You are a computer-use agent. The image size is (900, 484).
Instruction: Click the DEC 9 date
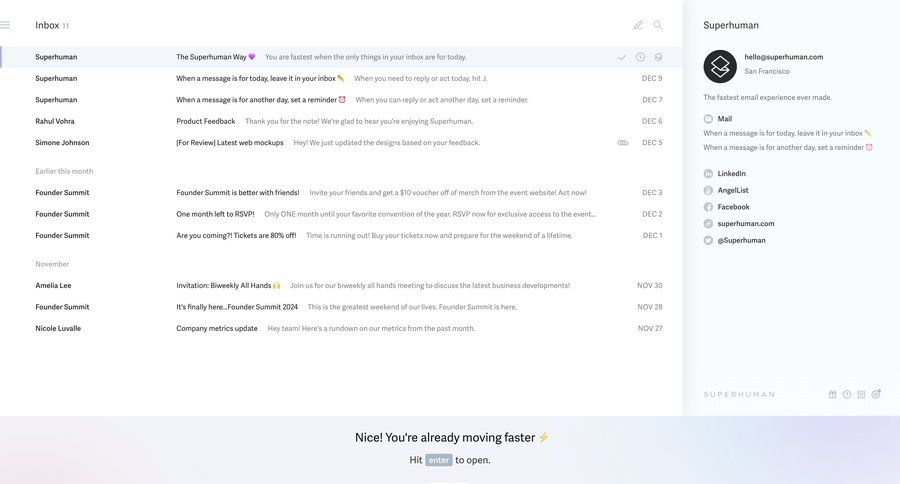click(652, 78)
